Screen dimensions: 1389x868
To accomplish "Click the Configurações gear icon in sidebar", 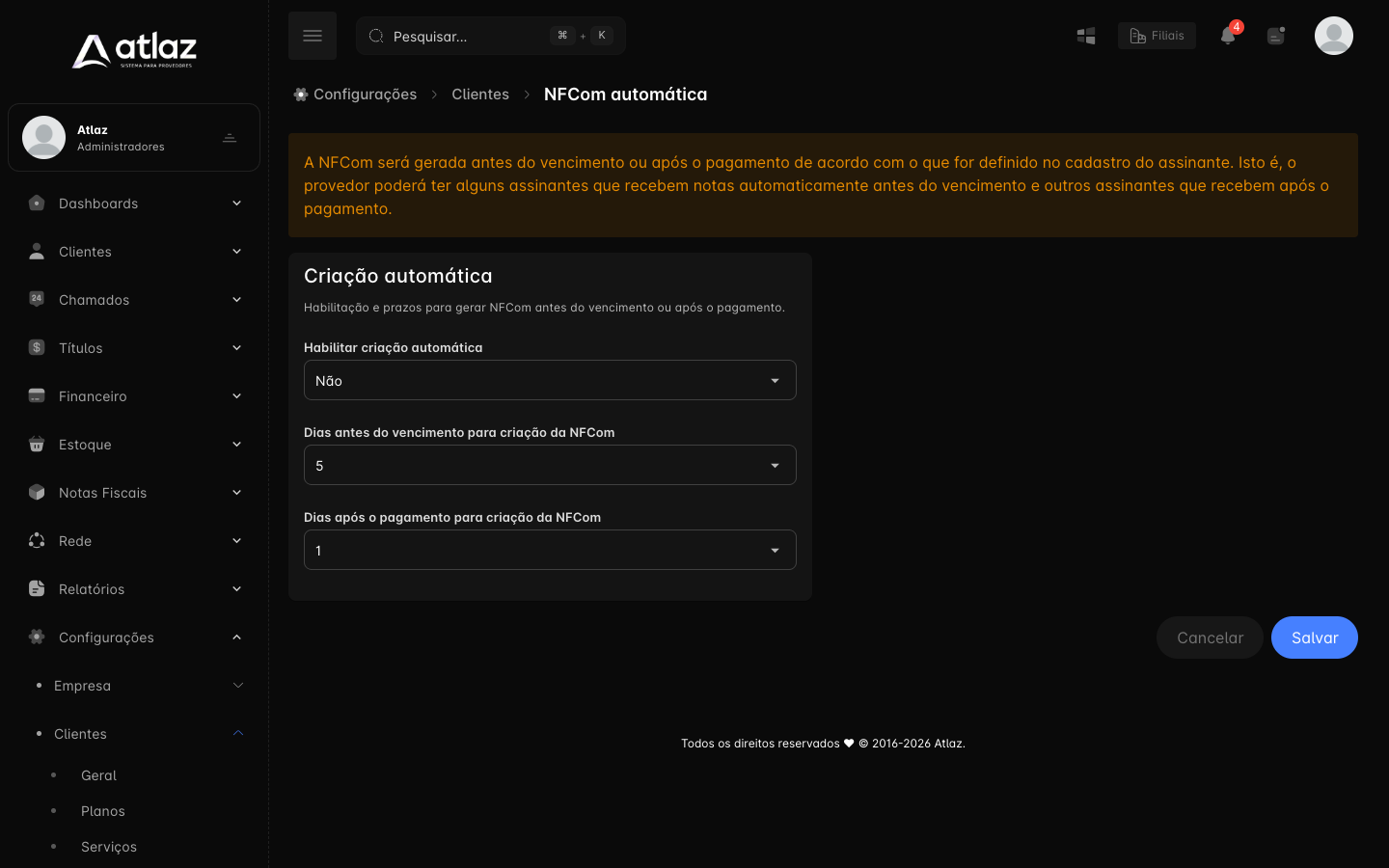I will (37, 637).
